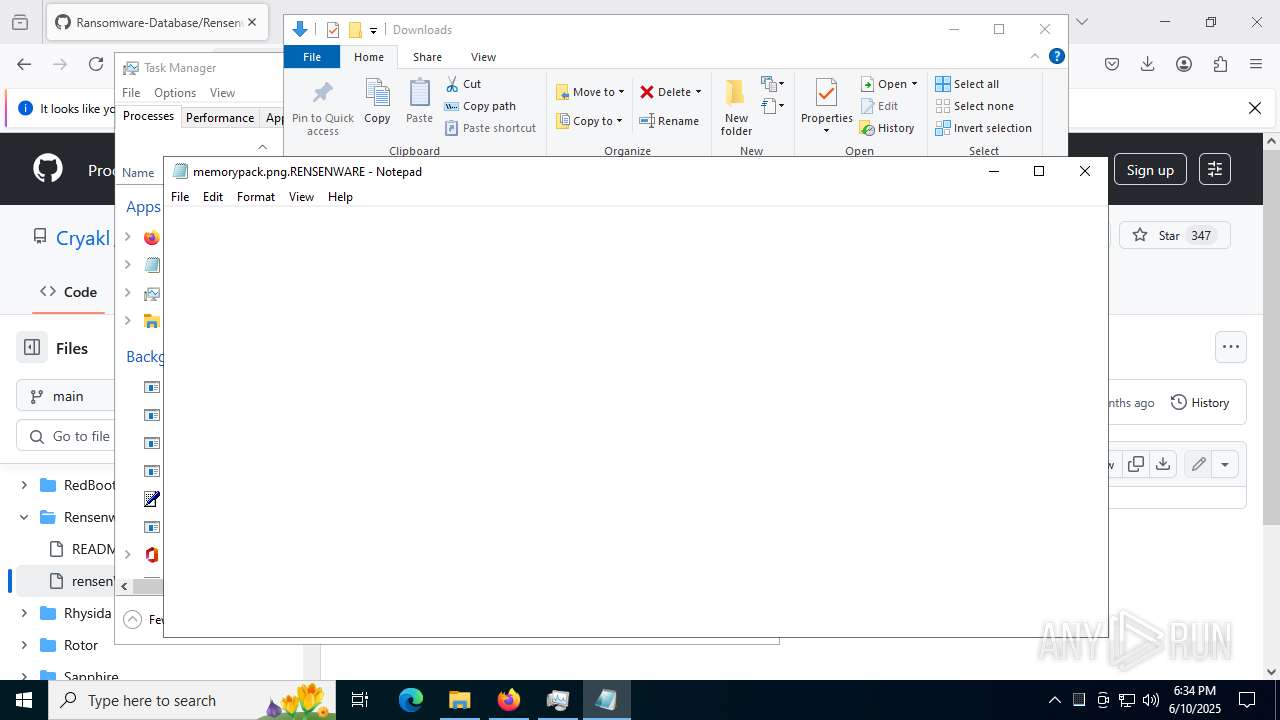
Task: Open the Move to dropdown
Action: coord(590,92)
